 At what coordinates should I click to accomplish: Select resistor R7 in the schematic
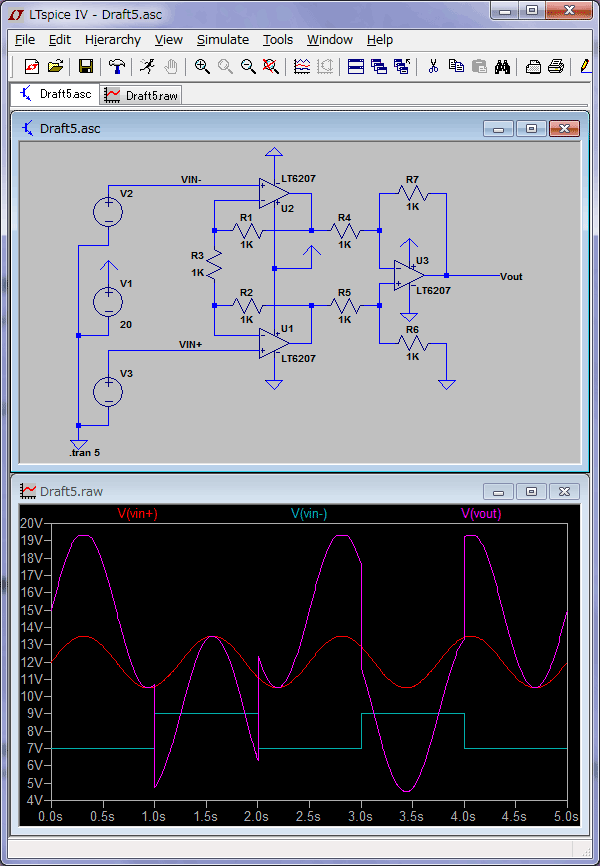(x=413, y=194)
